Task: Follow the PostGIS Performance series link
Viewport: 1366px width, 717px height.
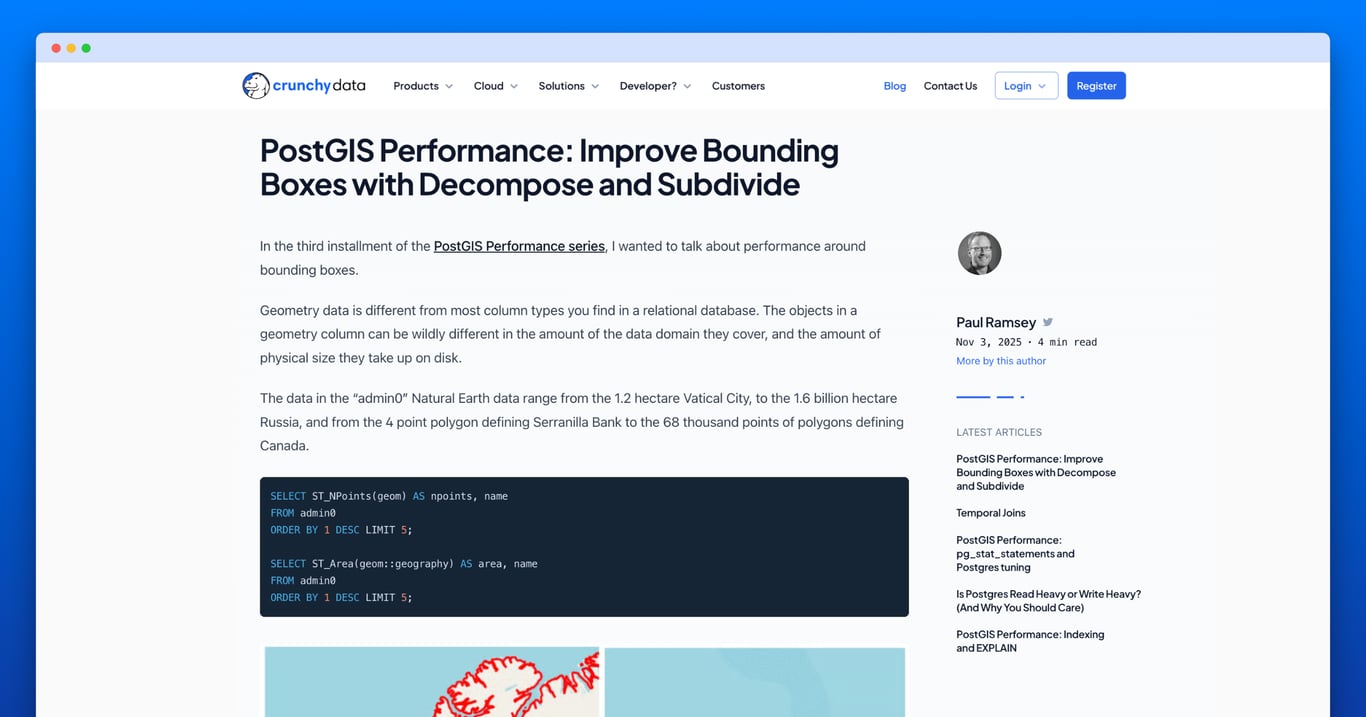Action: [x=519, y=246]
